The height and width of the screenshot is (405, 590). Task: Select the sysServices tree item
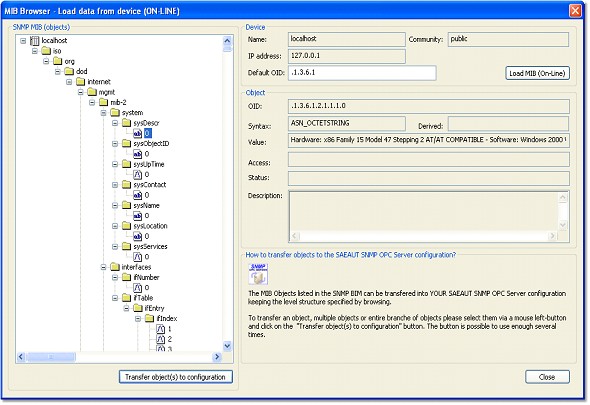coord(150,247)
